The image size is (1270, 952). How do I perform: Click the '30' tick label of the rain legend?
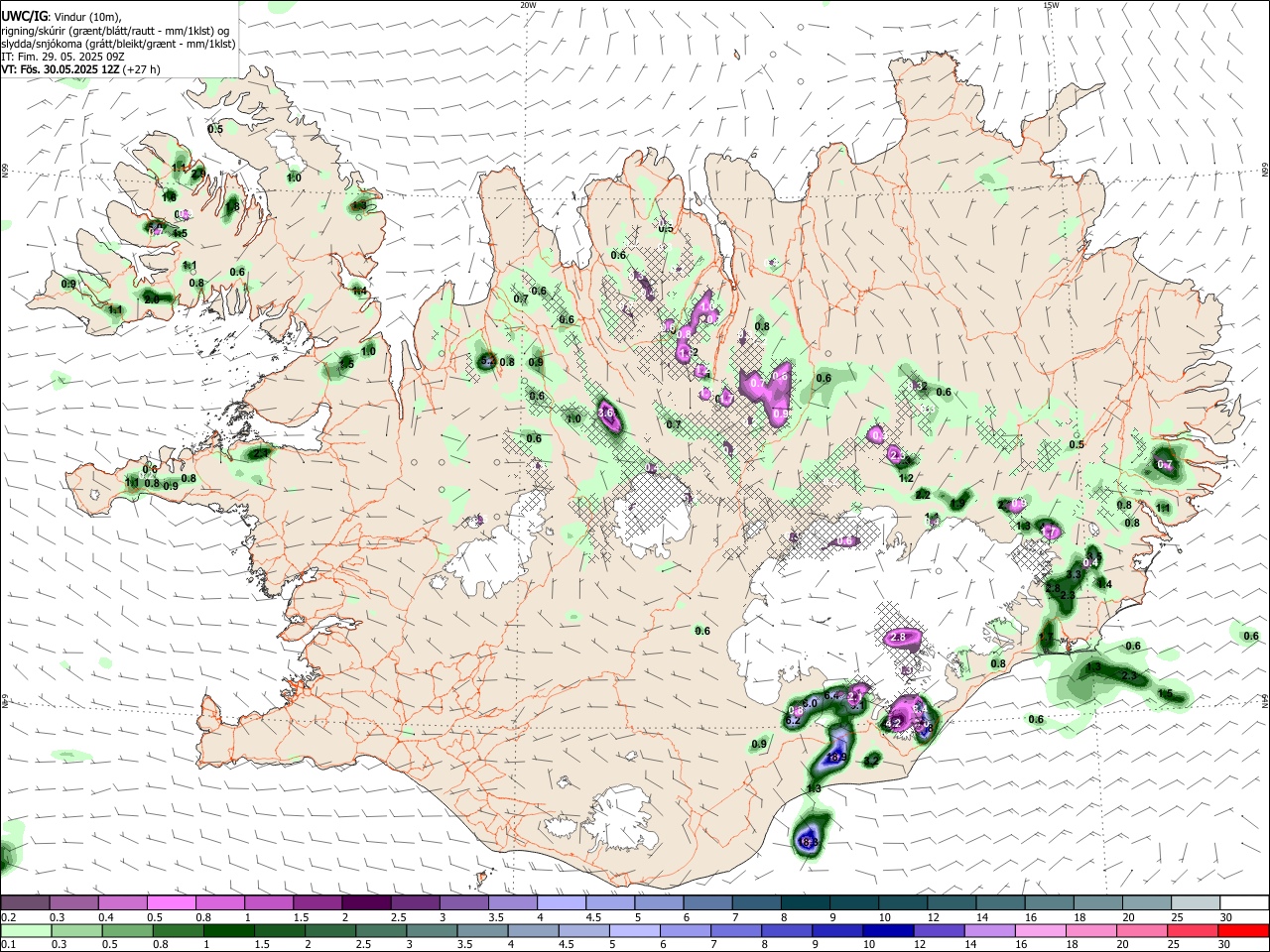click(1225, 944)
